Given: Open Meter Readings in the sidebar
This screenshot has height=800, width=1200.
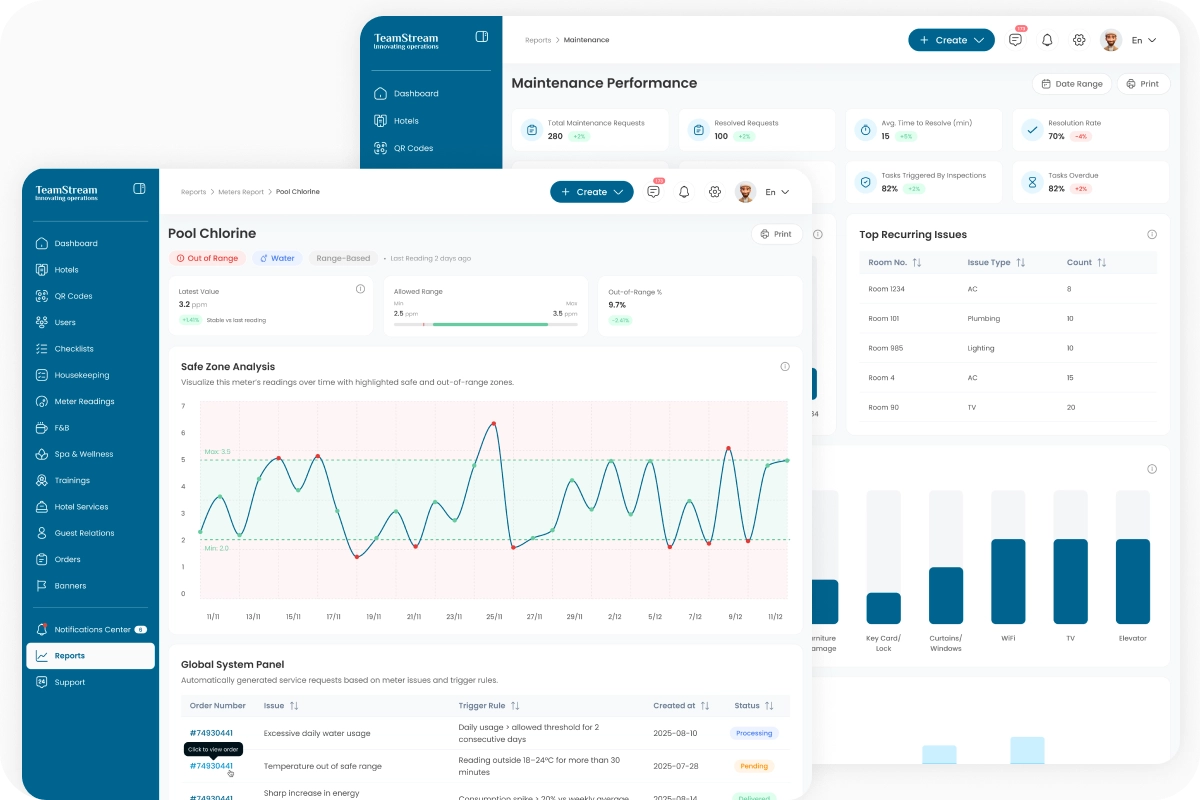Looking at the screenshot, I should (84, 402).
